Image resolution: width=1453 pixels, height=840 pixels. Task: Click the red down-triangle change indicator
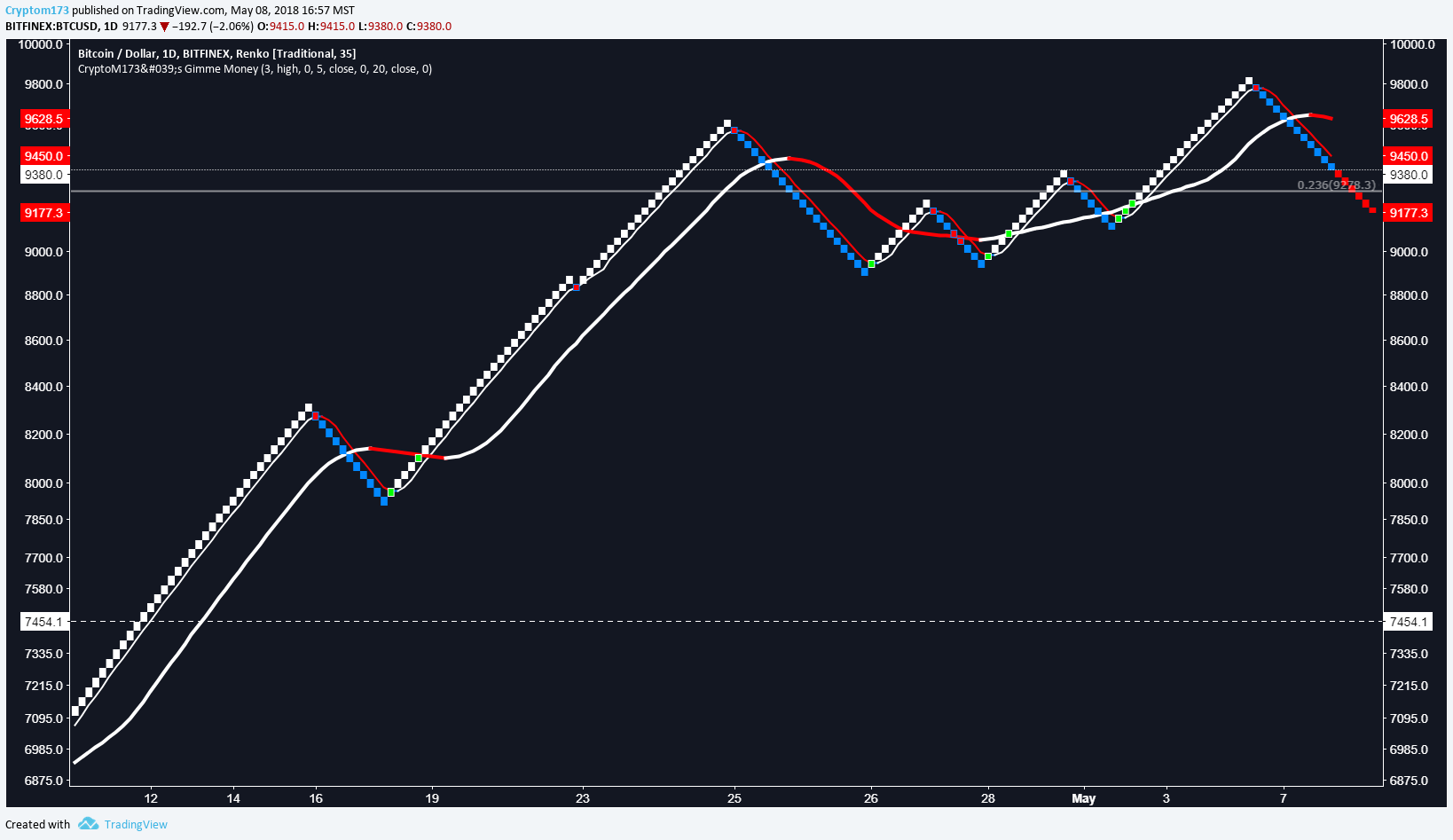[x=164, y=27]
